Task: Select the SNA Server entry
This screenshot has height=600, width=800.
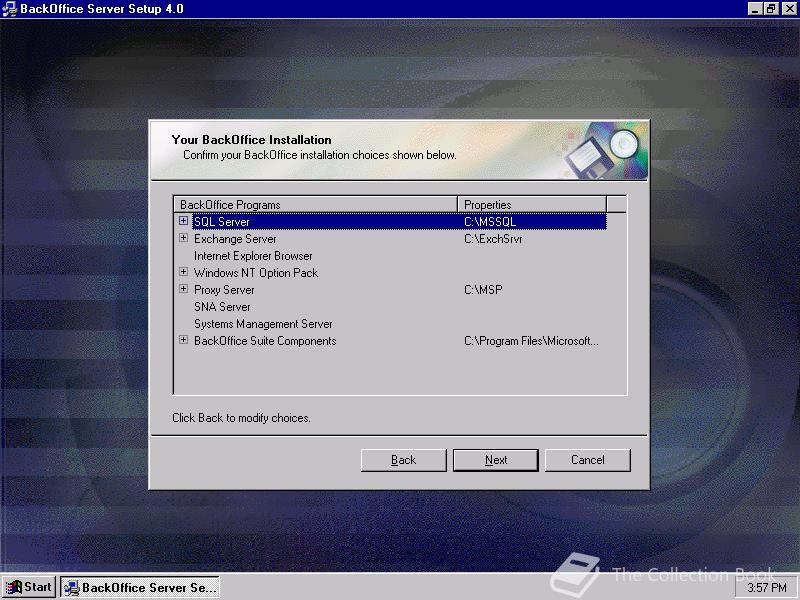Action: tap(222, 307)
